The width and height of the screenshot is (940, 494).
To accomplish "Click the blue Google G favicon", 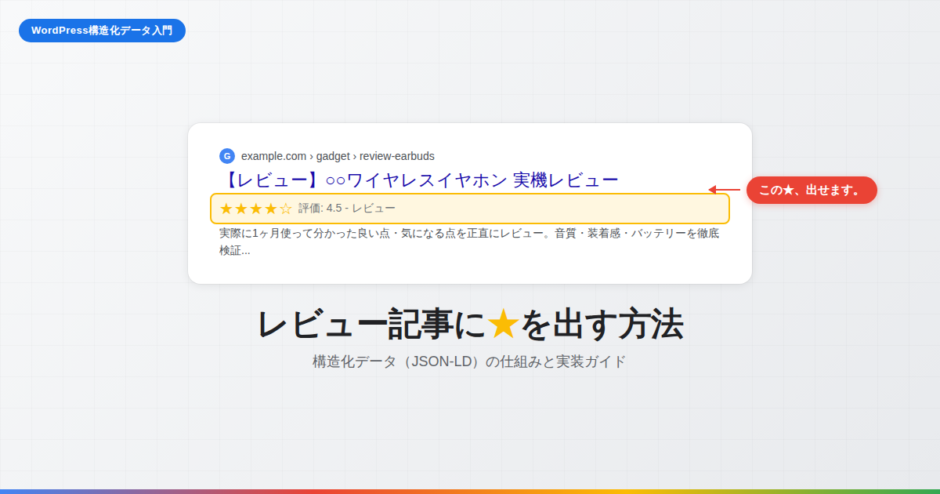I will tap(227, 156).
